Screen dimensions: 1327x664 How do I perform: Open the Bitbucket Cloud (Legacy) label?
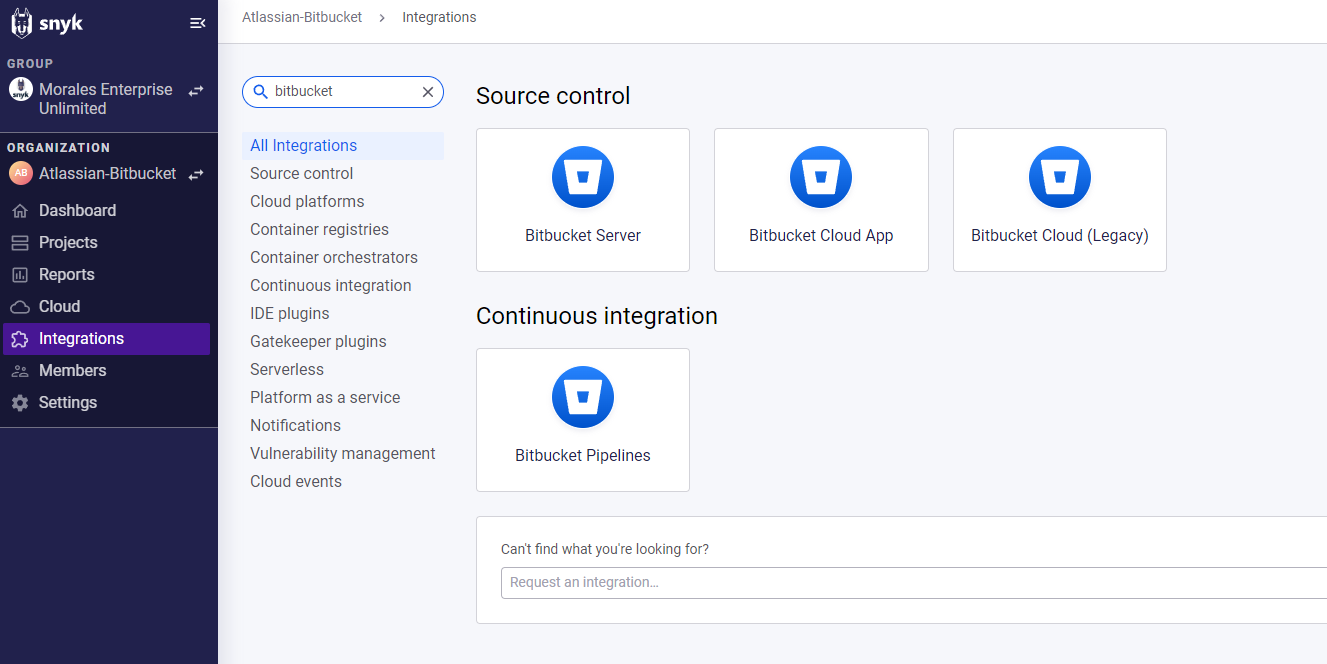1060,236
